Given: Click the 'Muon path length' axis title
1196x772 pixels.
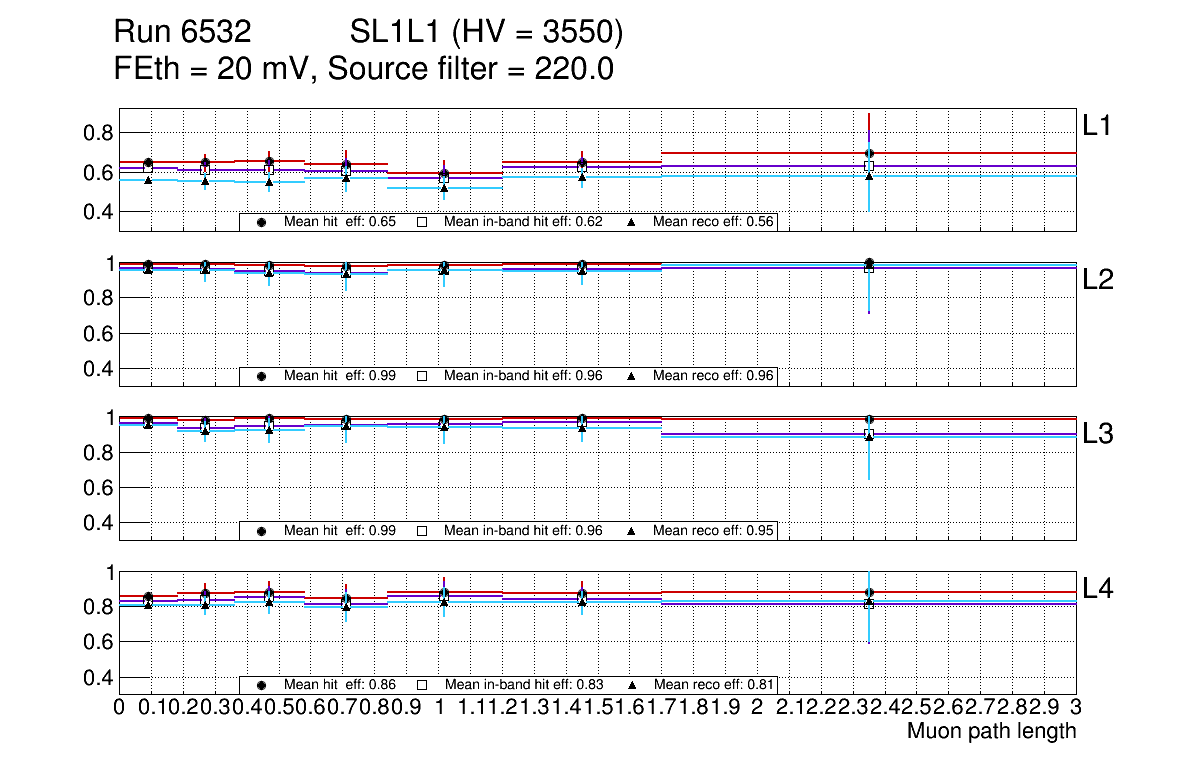Looking at the screenshot, I should click(991, 731).
